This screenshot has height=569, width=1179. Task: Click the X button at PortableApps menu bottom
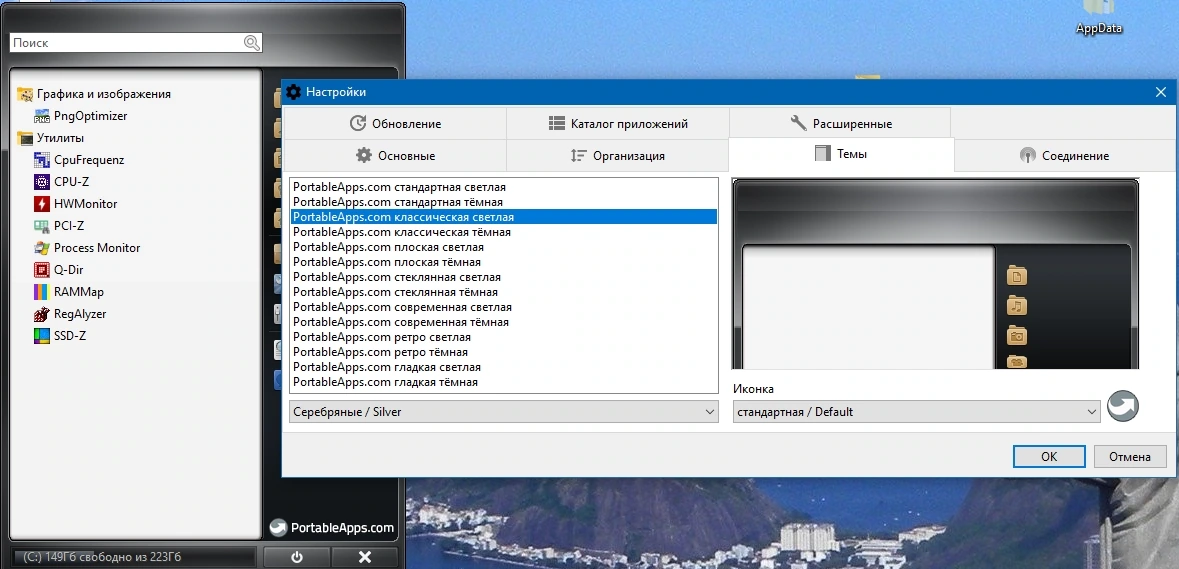[365, 557]
